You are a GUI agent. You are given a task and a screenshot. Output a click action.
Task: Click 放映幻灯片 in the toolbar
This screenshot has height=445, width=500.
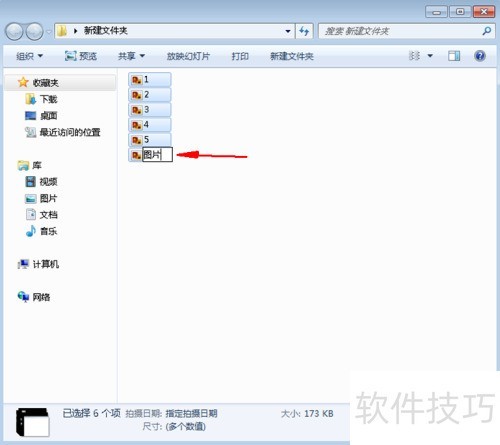(x=188, y=56)
